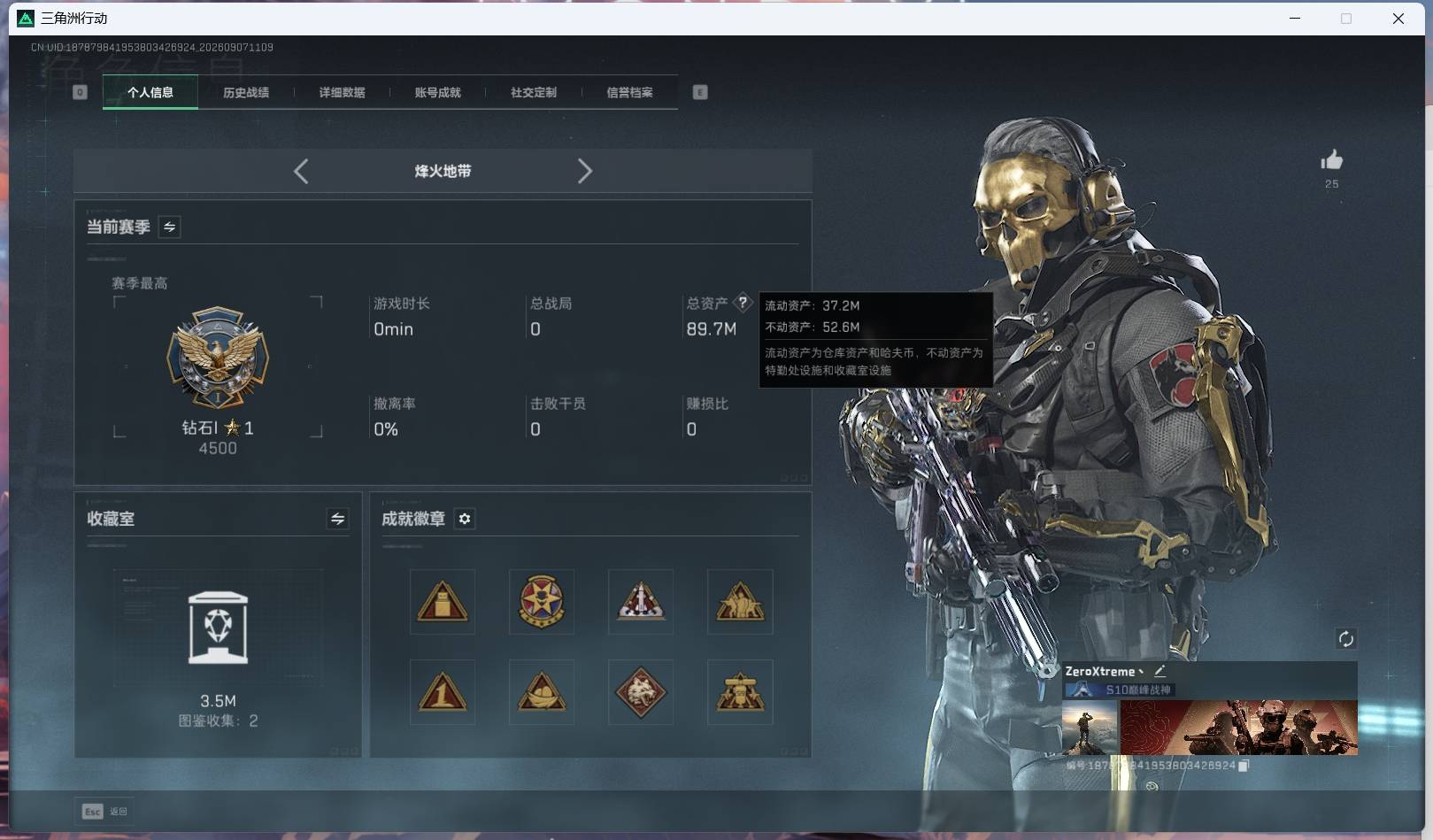Screen dimensions: 1433x840
Task: Click the 89.7M total assets value
Action: (712, 329)
